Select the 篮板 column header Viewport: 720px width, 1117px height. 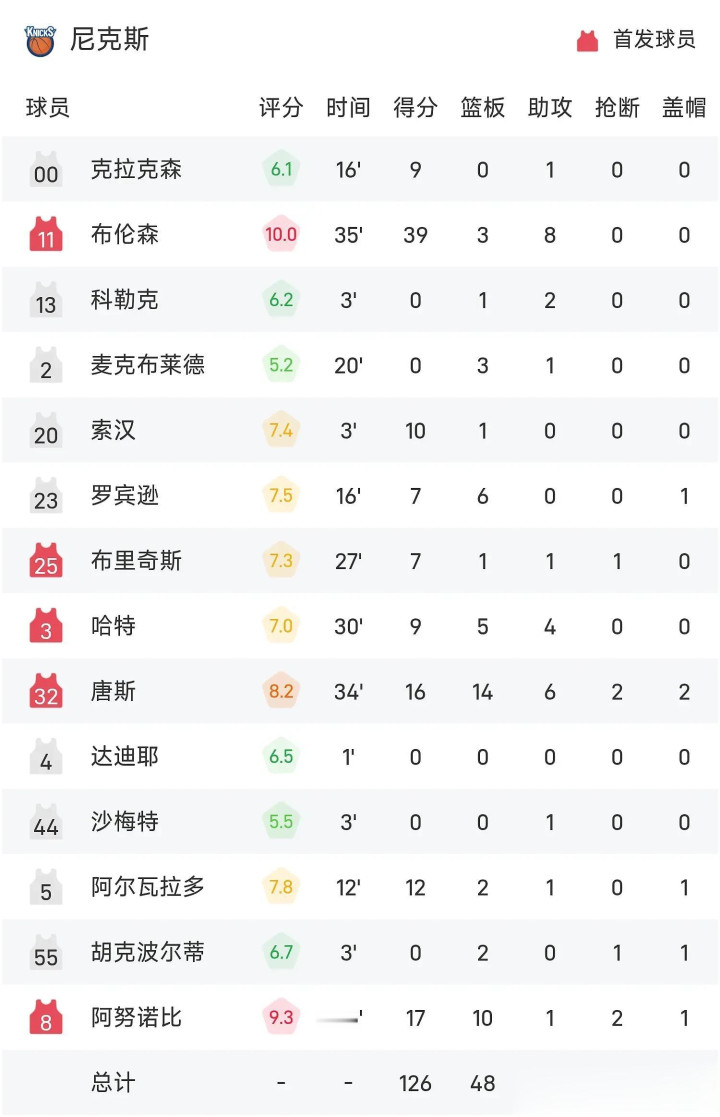pyautogui.click(x=482, y=108)
